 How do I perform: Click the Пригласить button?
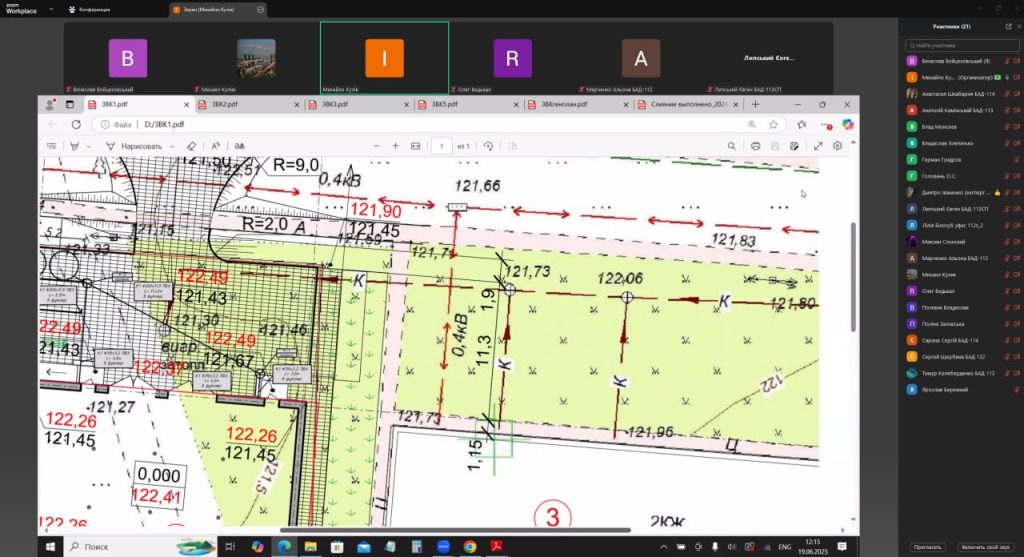coord(928,546)
